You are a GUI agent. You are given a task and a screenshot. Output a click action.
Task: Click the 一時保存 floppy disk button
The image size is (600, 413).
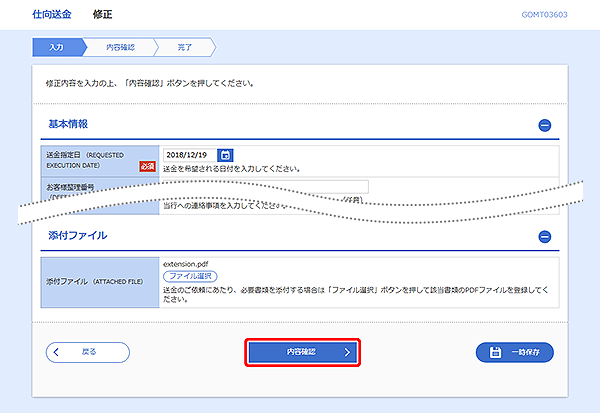(513, 352)
